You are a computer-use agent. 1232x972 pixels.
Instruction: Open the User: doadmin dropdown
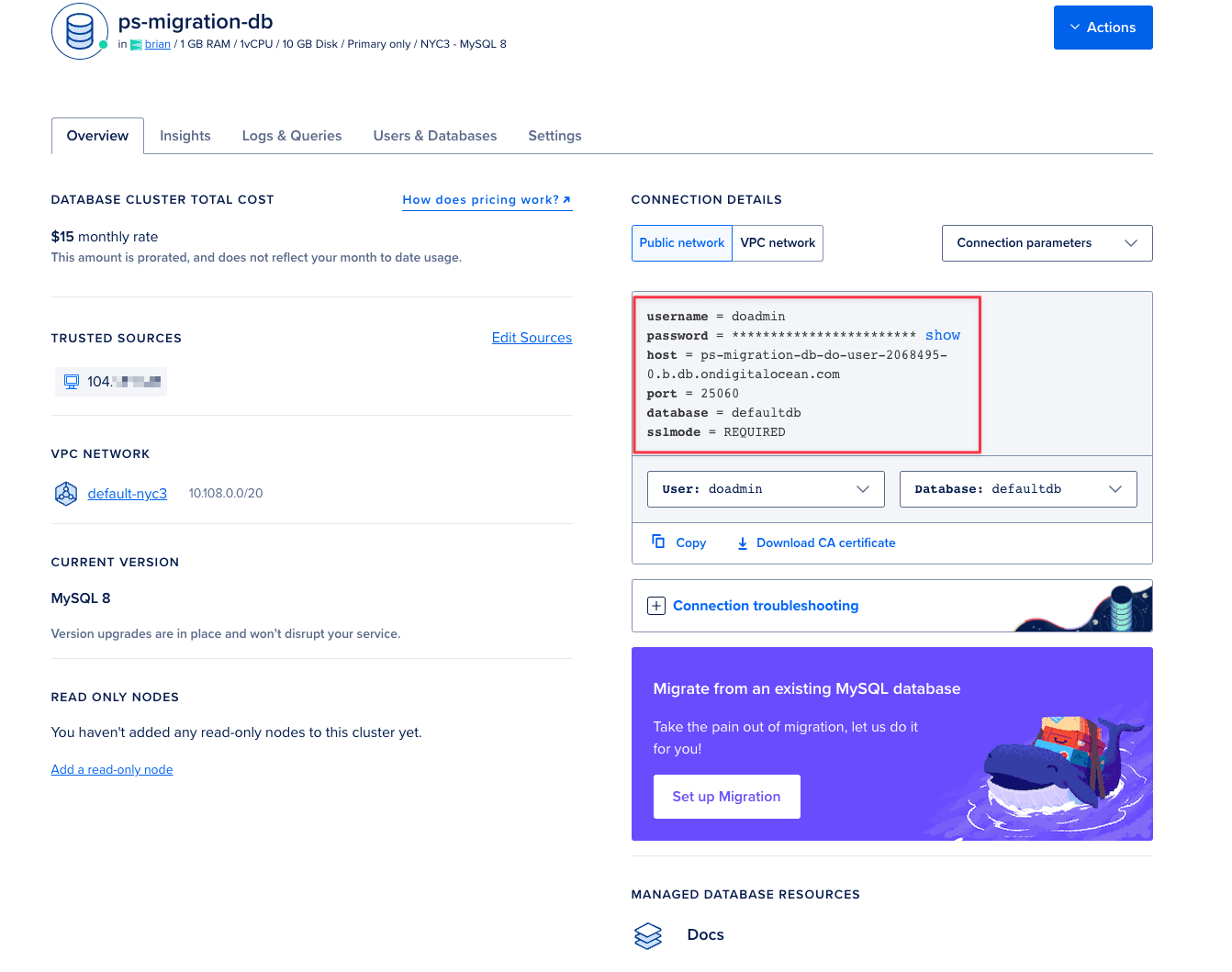[x=765, y=488]
